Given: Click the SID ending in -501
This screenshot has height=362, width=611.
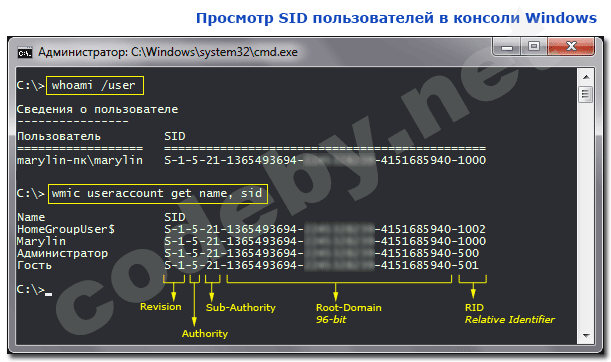Looking at the screenshot, I should click(321, 265).
